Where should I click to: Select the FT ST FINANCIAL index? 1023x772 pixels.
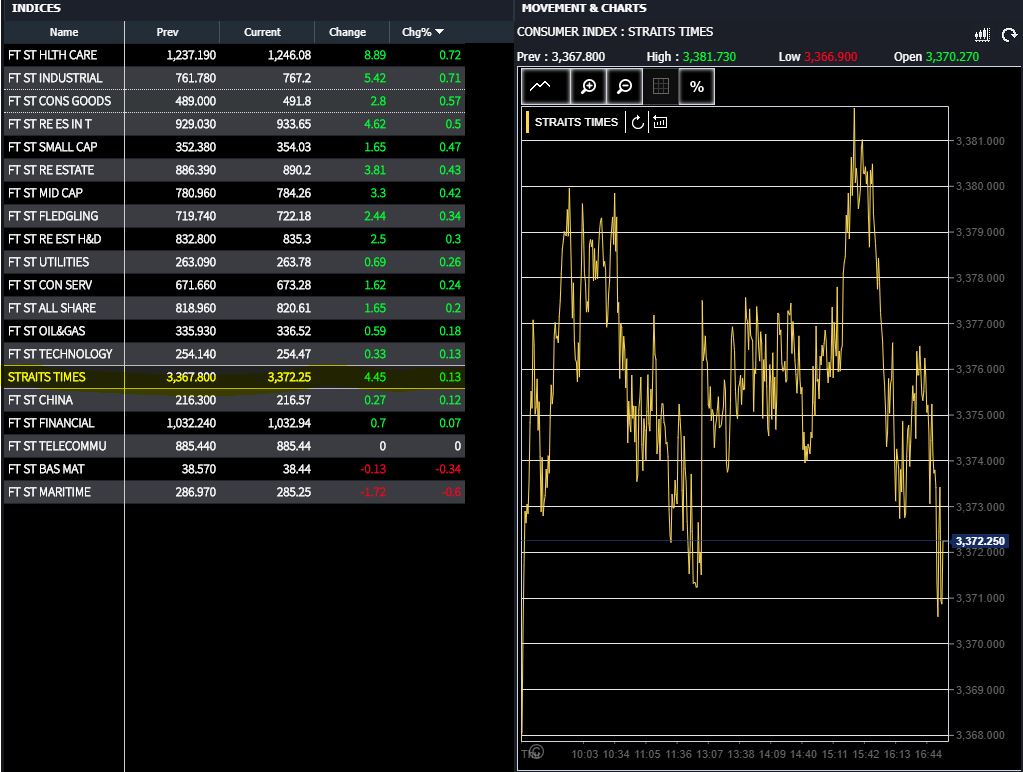pos(234,423)
